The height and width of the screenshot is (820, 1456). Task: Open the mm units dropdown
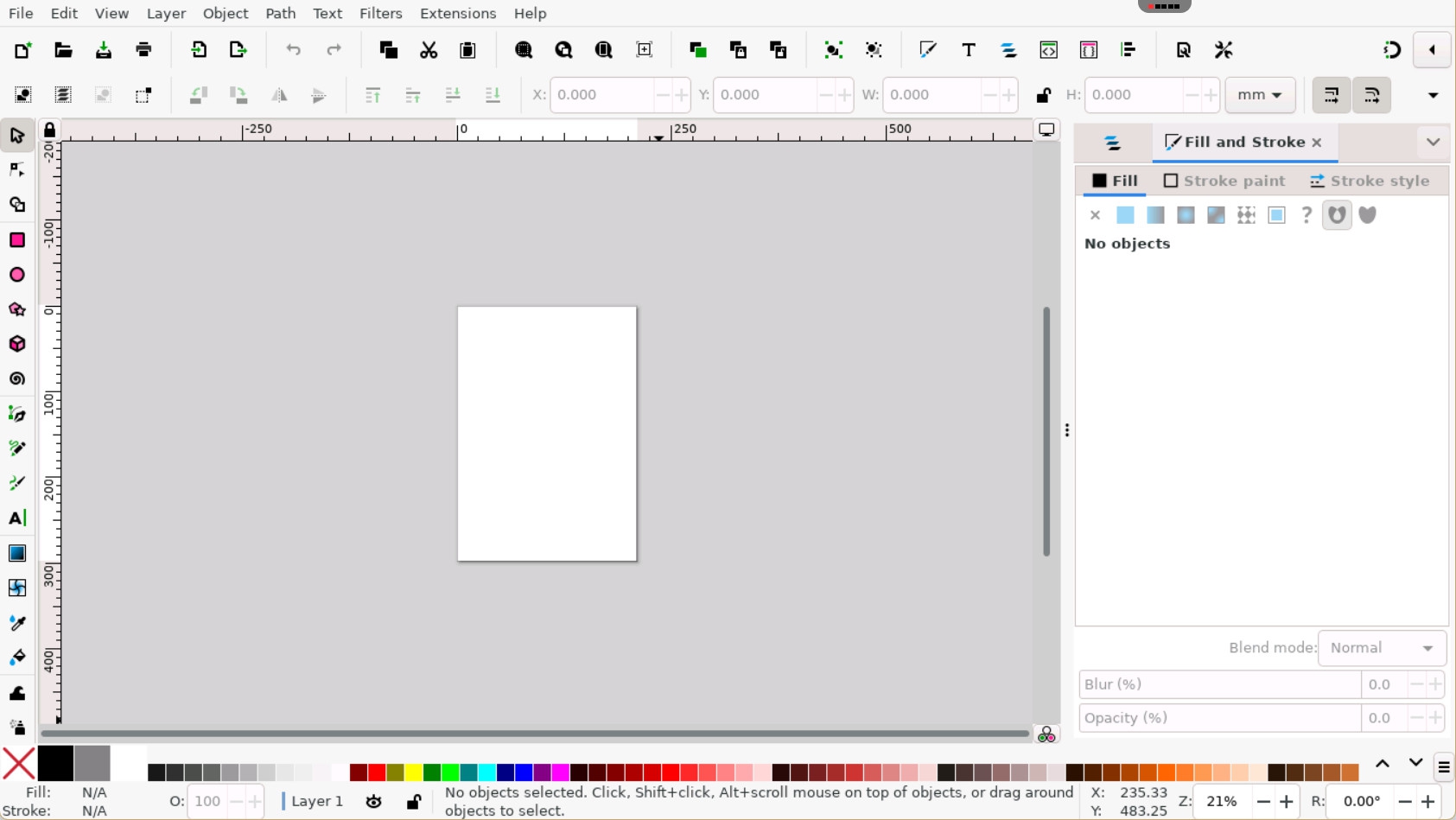(x=1259, y=95)
